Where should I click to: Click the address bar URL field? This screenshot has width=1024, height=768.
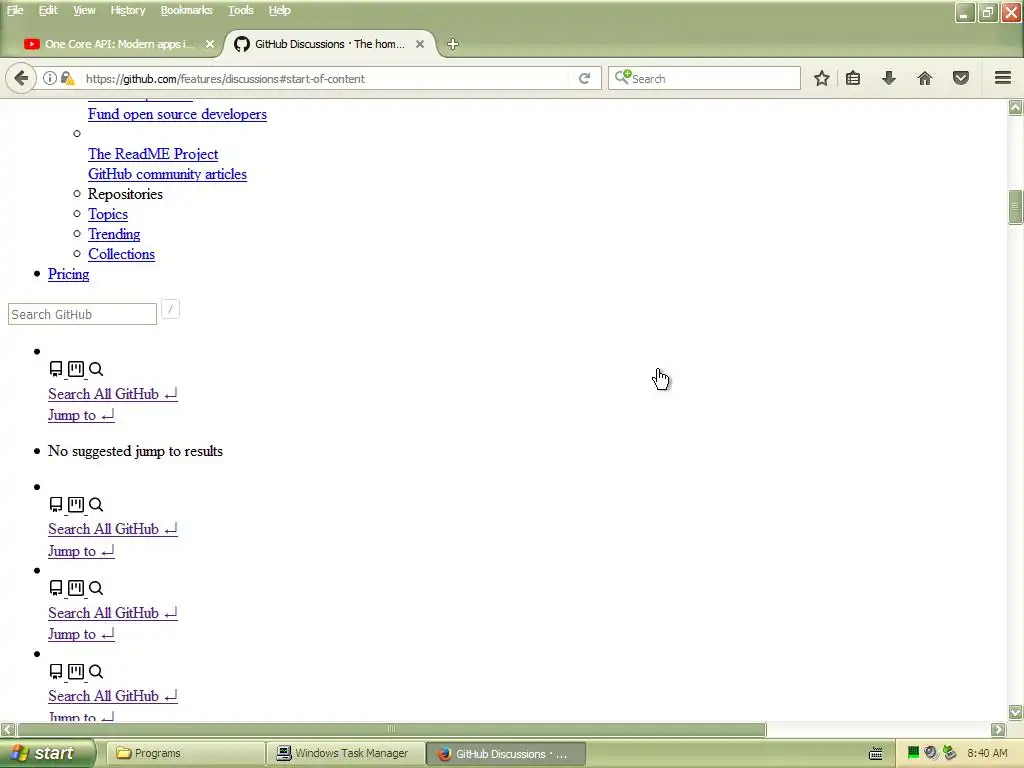pyautogui.click(x=327, y=78)
